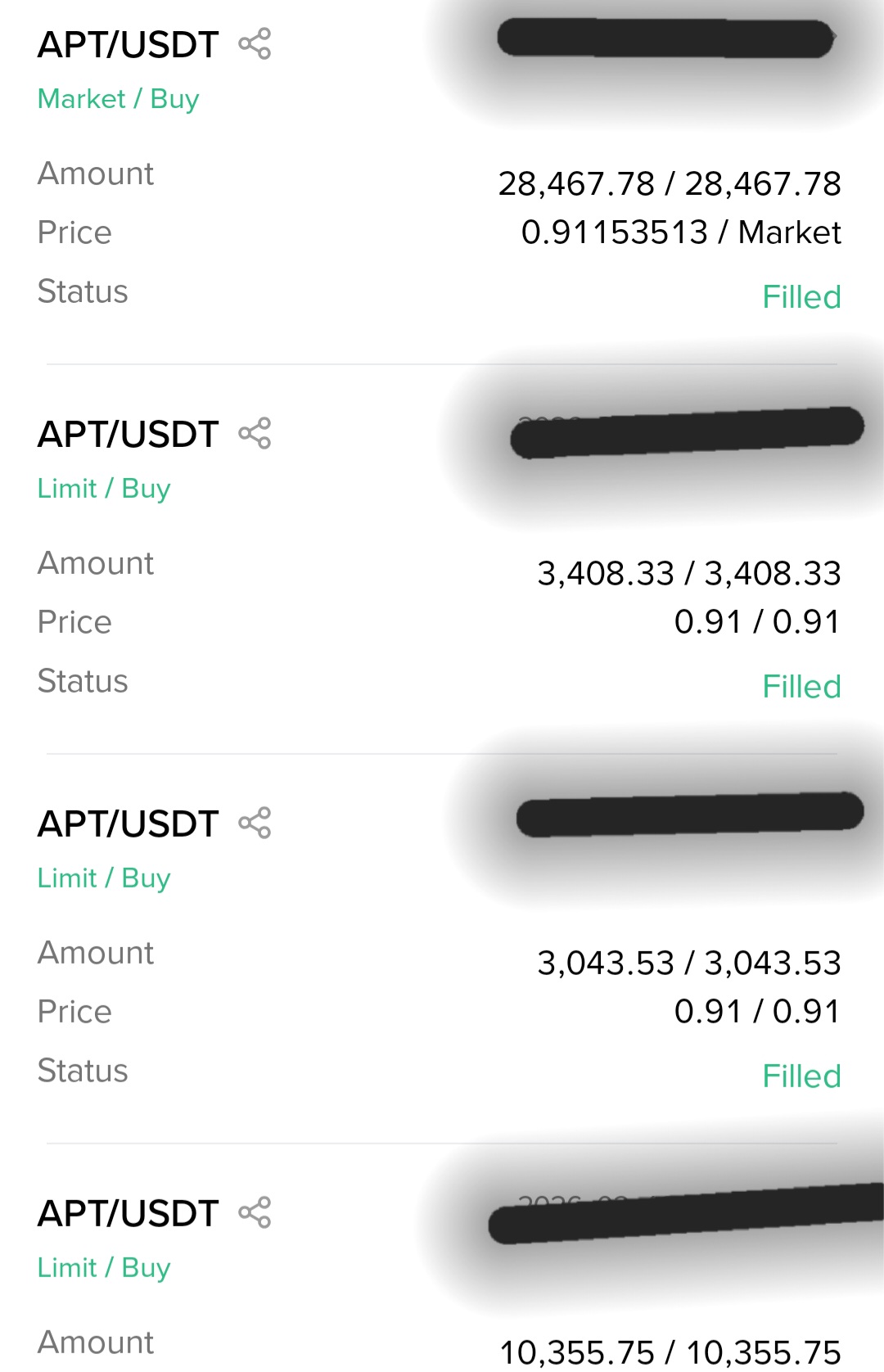Tap Filled status of 3,043.53 order

point(801,1076)
